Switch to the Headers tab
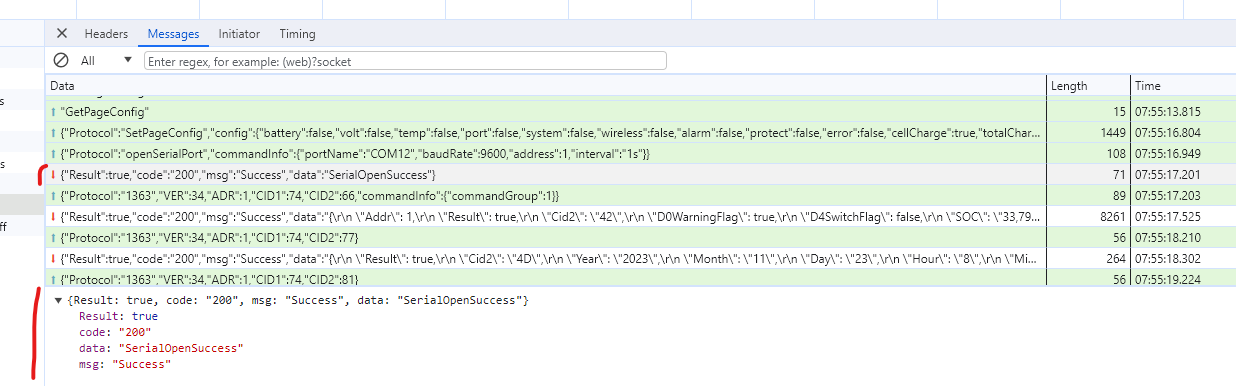The height and width of the screenshot is (386, 1236). pyautogui.click(x=105, y=34)
